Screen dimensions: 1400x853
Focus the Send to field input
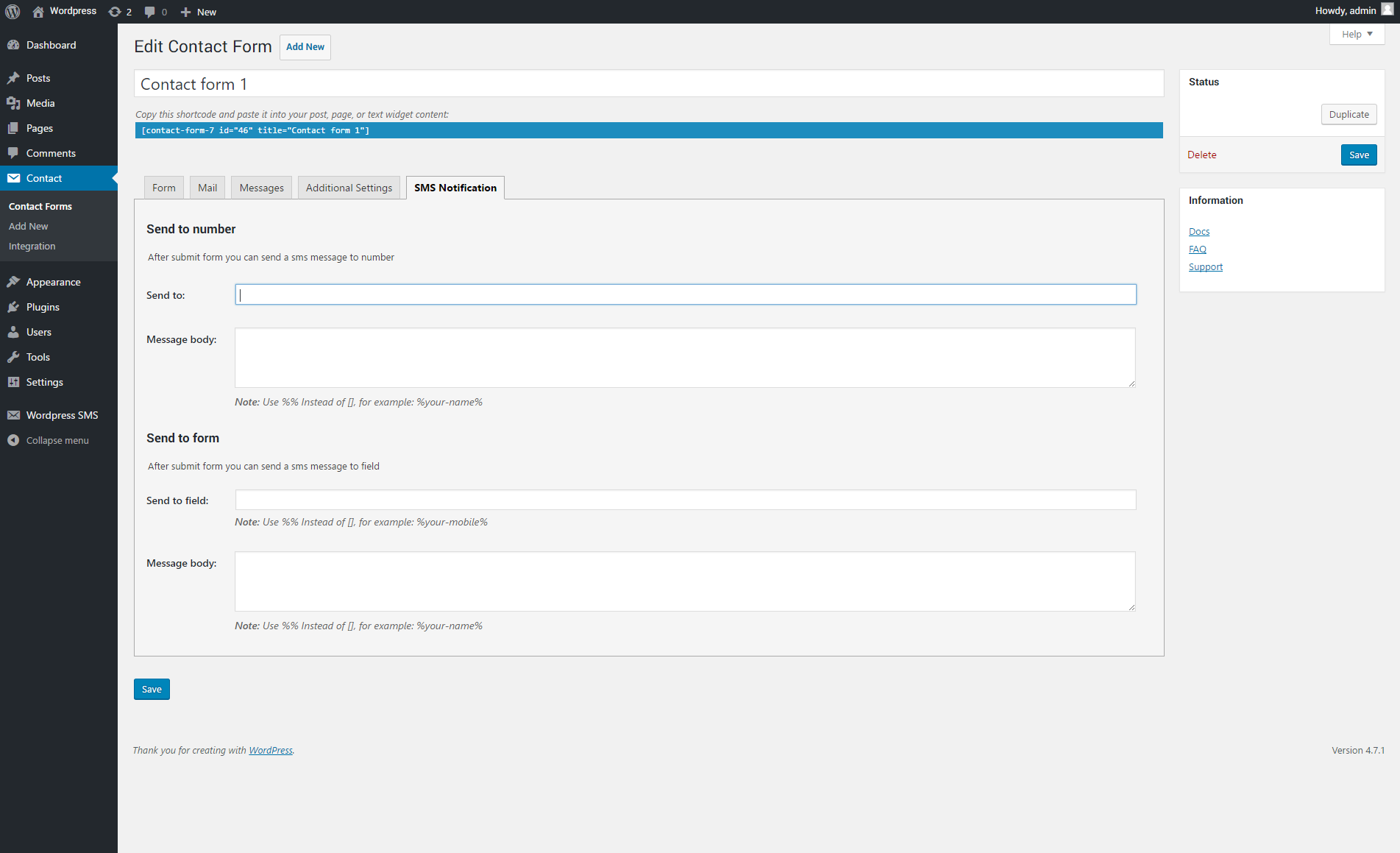[685, 500]
